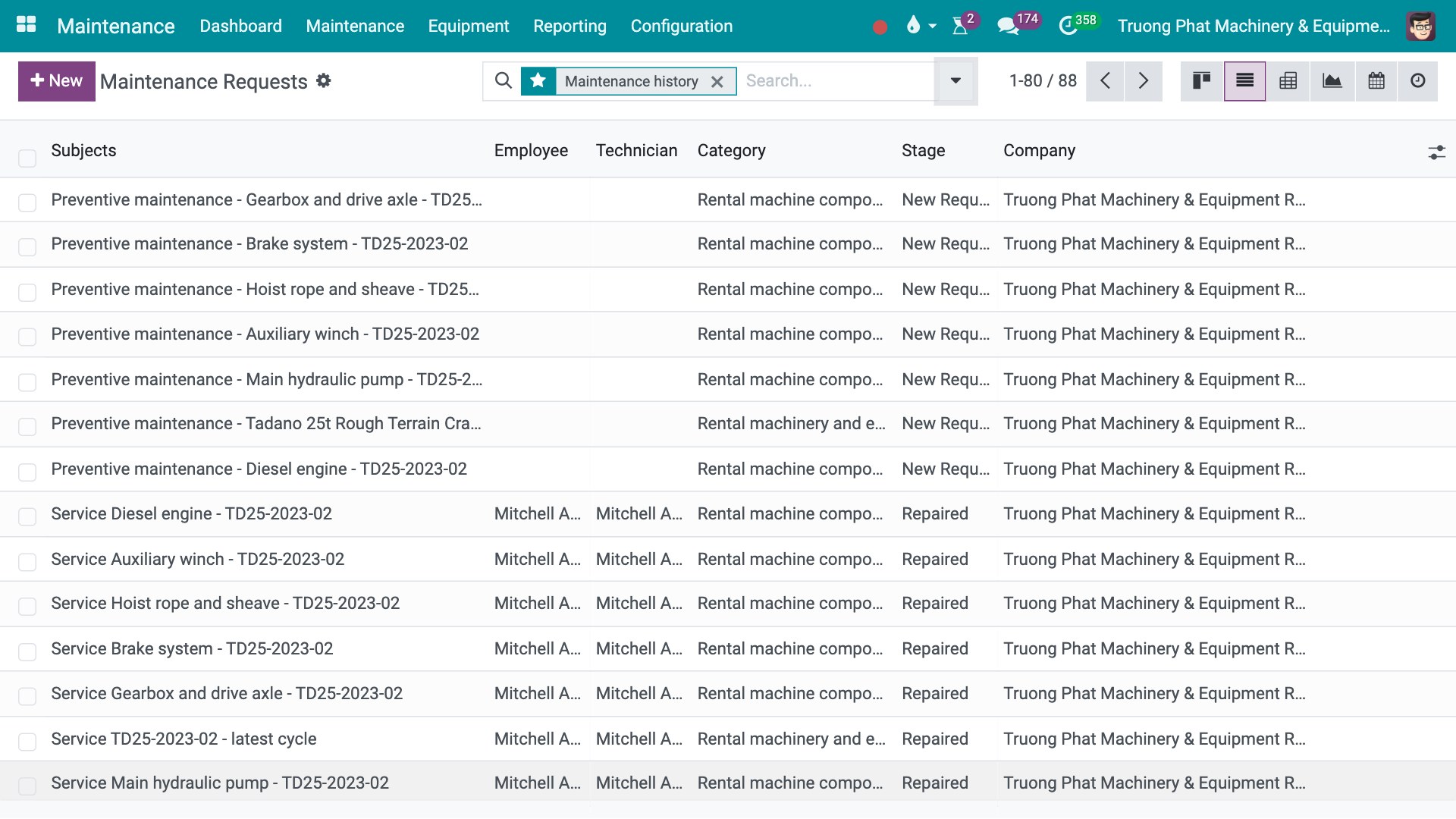Open the Configuration menu
This screenshot has height=819, width=1456.
point(681,26)
